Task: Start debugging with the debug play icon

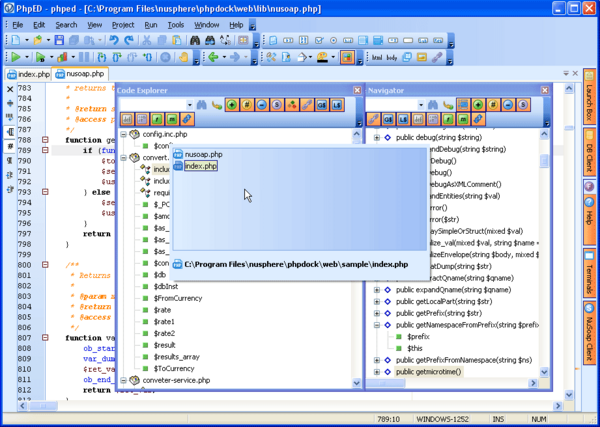Action: point(40,57)
